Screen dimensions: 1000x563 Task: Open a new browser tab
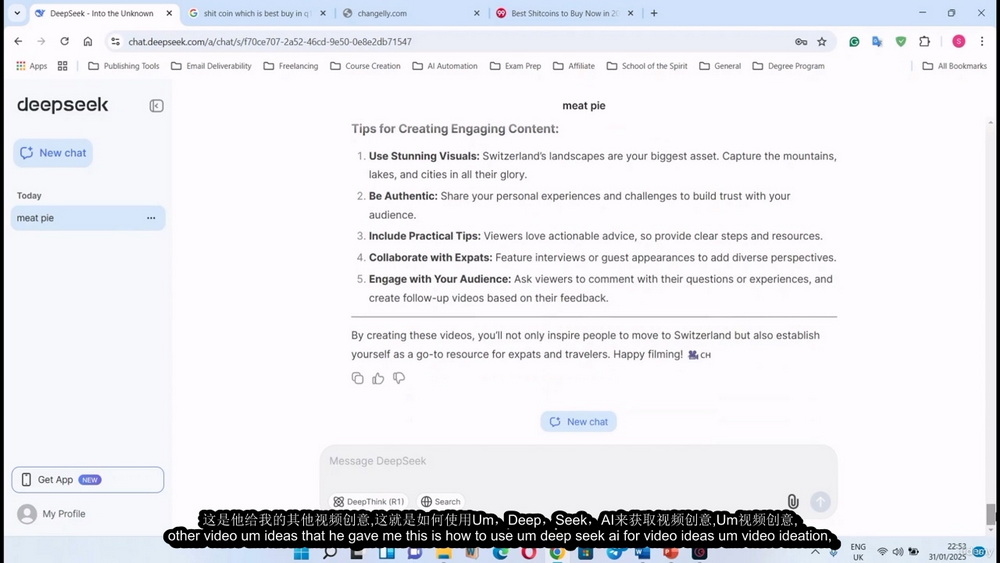click(654, 13)
